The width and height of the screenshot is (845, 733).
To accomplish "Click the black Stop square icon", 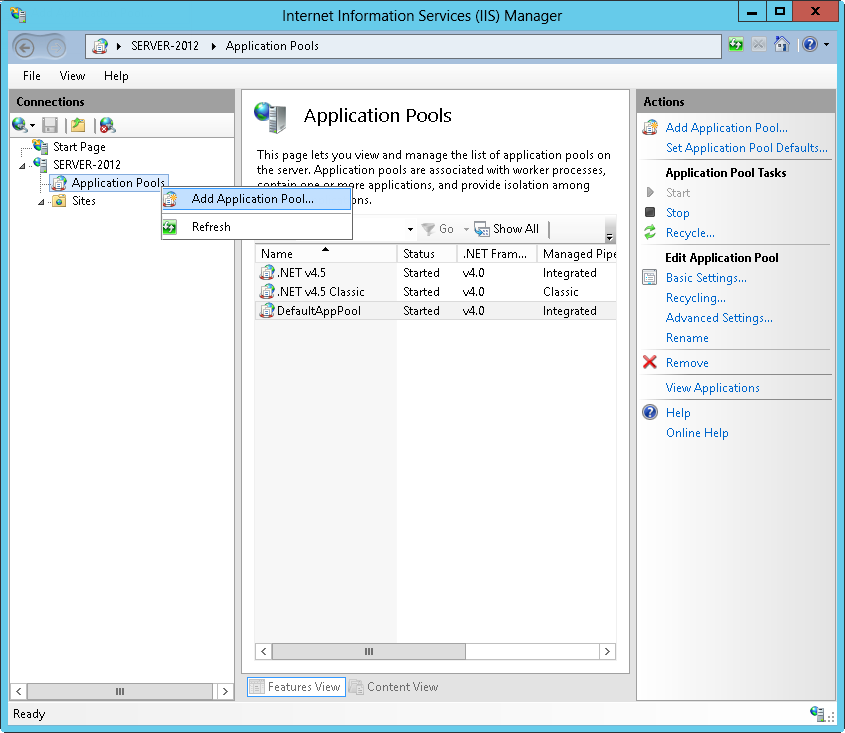I will [650, 212].
